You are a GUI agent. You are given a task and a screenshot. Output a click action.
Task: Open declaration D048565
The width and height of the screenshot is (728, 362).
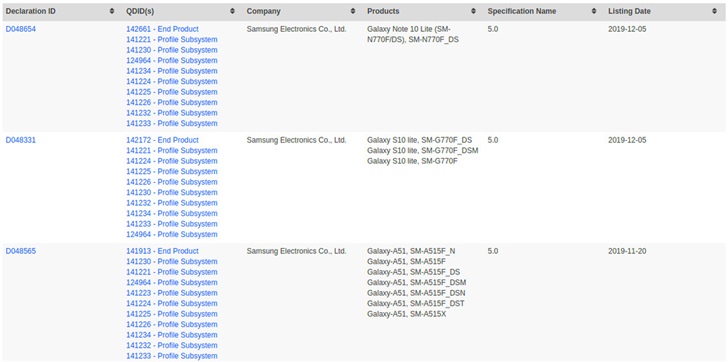tap(20, 251)
